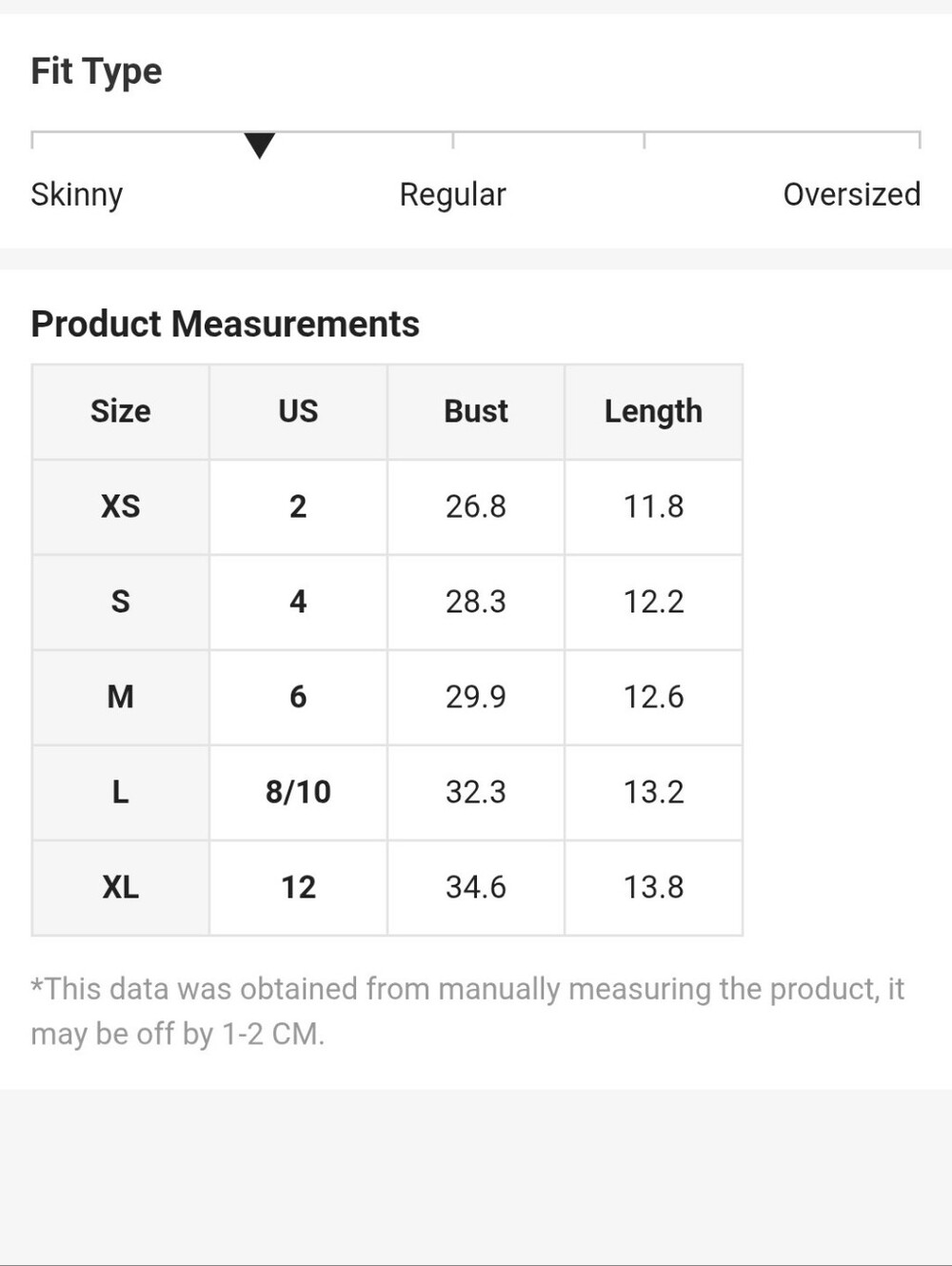
Task: Click the 34.6 bust measurement cell
Action: [476, 887]
